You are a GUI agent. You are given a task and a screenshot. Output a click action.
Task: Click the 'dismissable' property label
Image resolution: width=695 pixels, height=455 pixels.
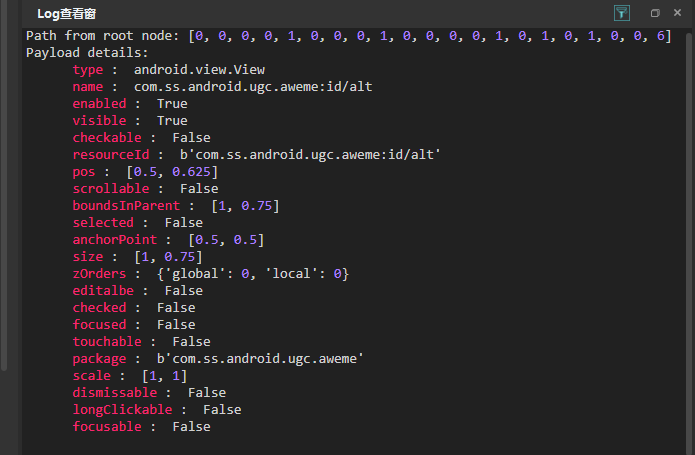click(115, 393)
